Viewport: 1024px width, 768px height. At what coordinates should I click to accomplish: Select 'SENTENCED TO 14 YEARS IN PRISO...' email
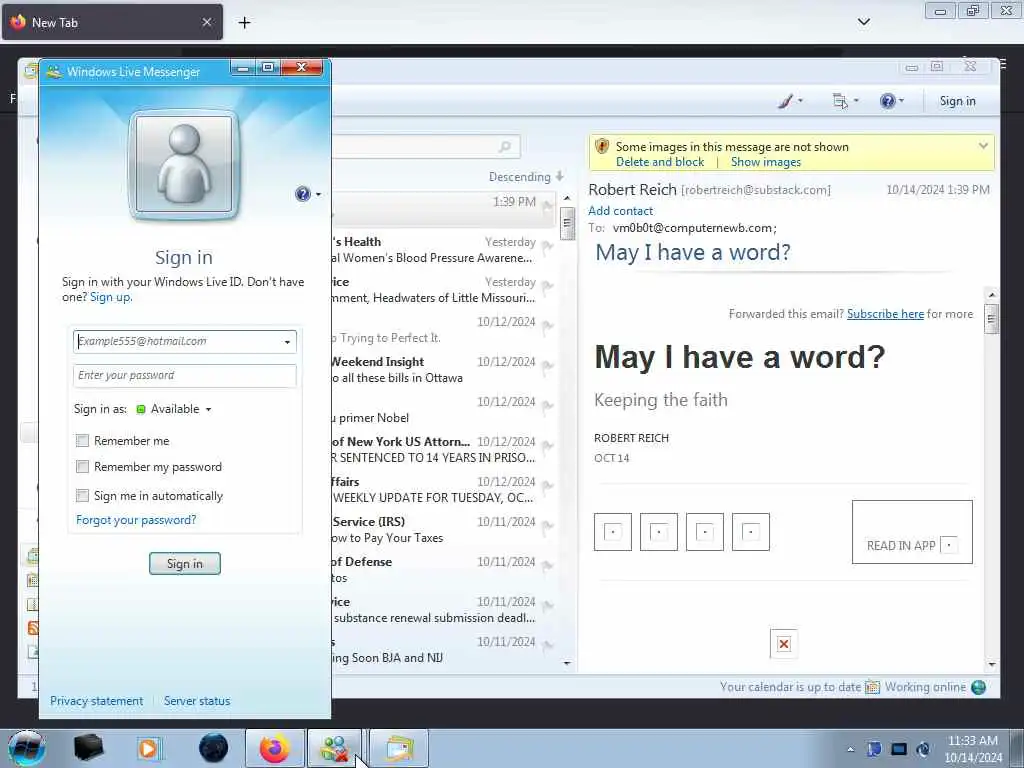444,450
